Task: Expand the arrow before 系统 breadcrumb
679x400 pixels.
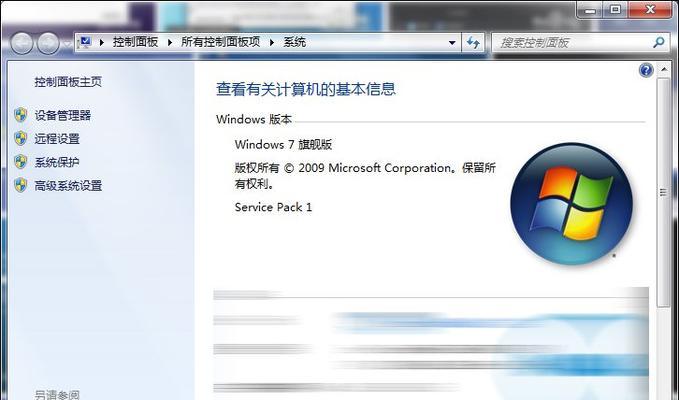Action: click(x=272, y=42)
